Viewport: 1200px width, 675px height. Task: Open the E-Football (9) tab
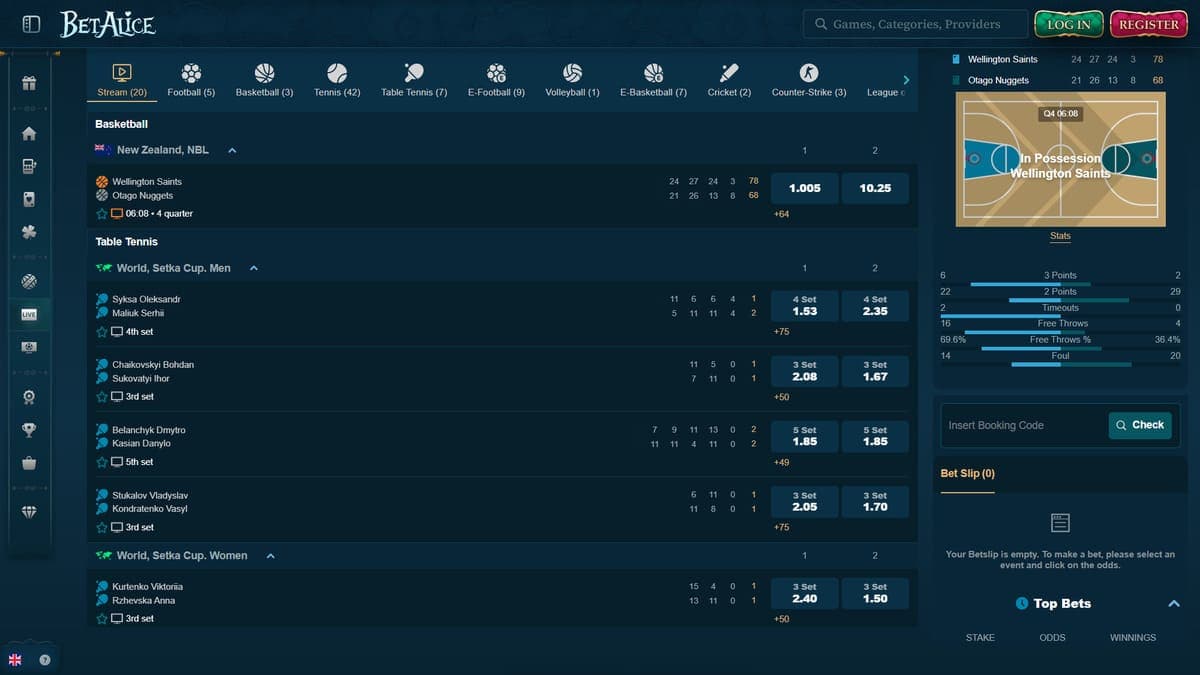496,80
